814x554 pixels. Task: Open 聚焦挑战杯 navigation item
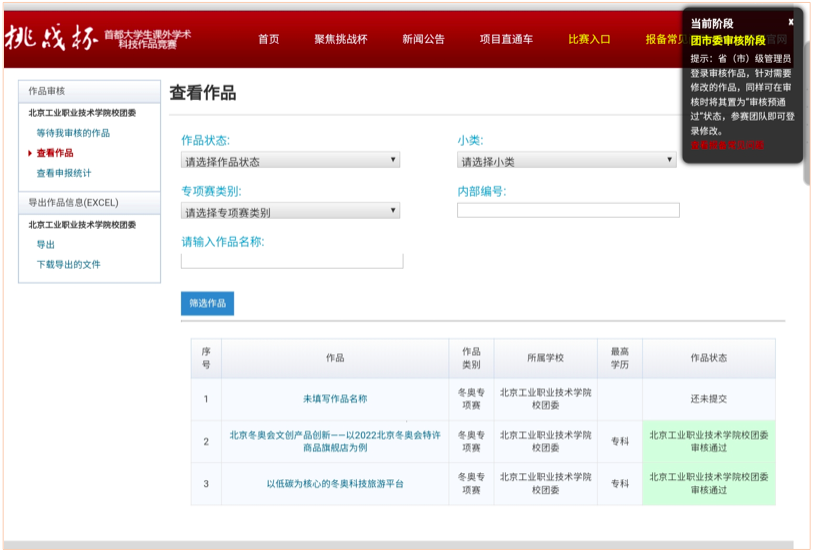pos(341,40)
